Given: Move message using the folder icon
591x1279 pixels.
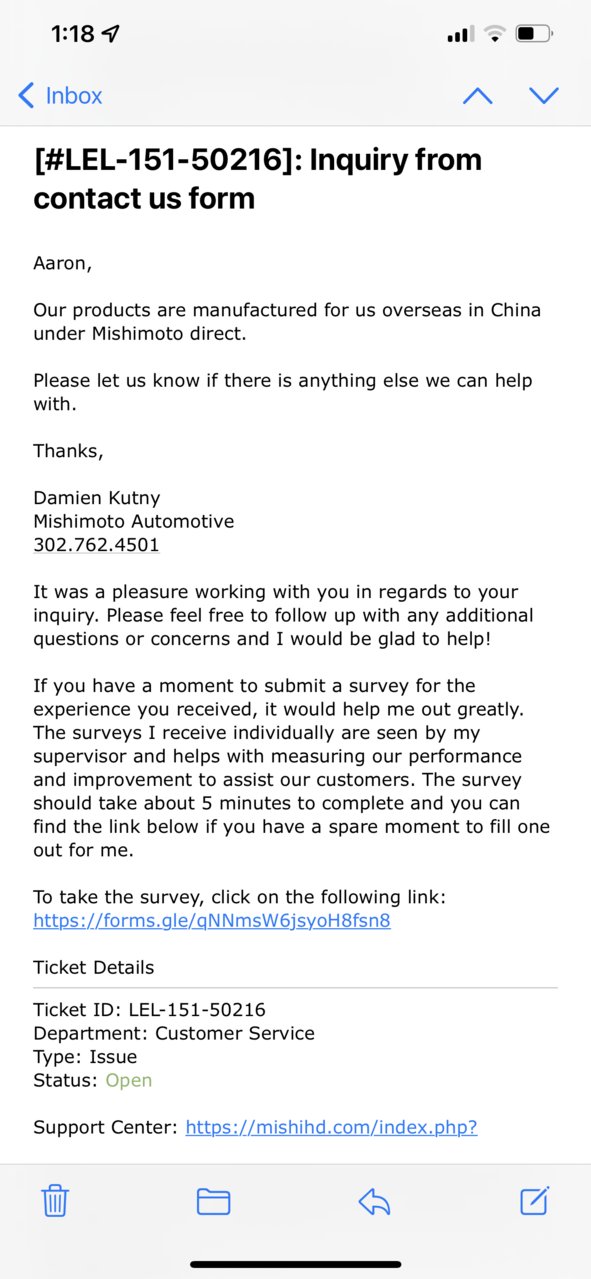Looking at the screenshot, I should 213,1201.
